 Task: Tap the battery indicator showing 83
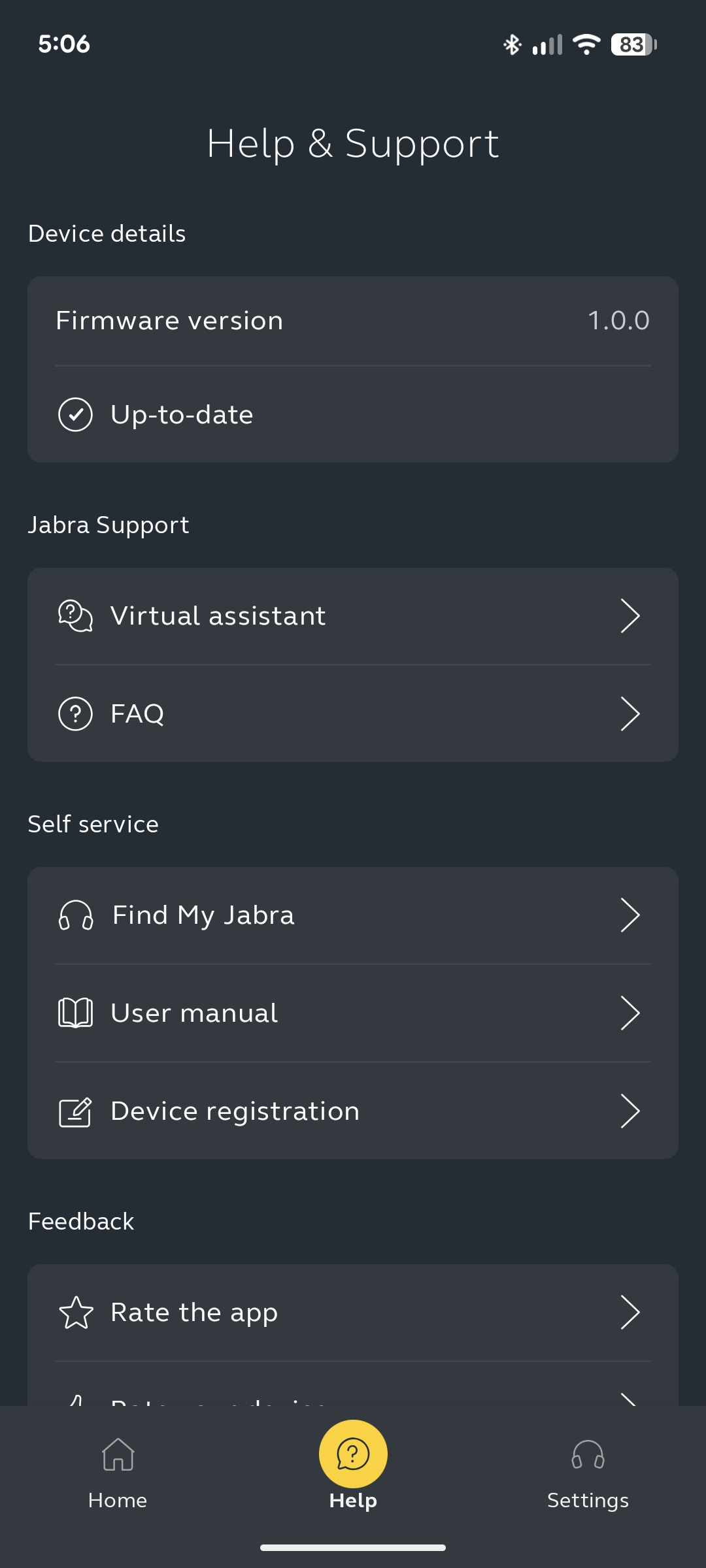(633, 44)
